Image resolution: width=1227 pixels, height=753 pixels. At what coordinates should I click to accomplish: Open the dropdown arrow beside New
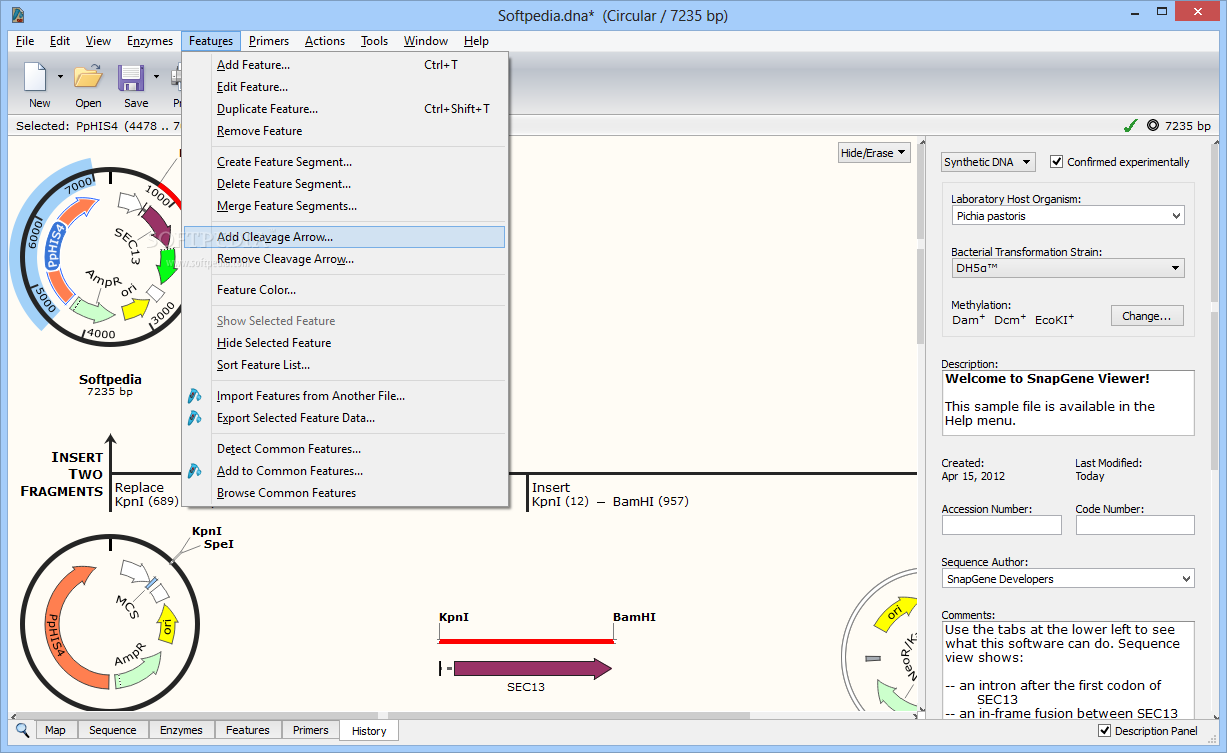pos(60,77)
